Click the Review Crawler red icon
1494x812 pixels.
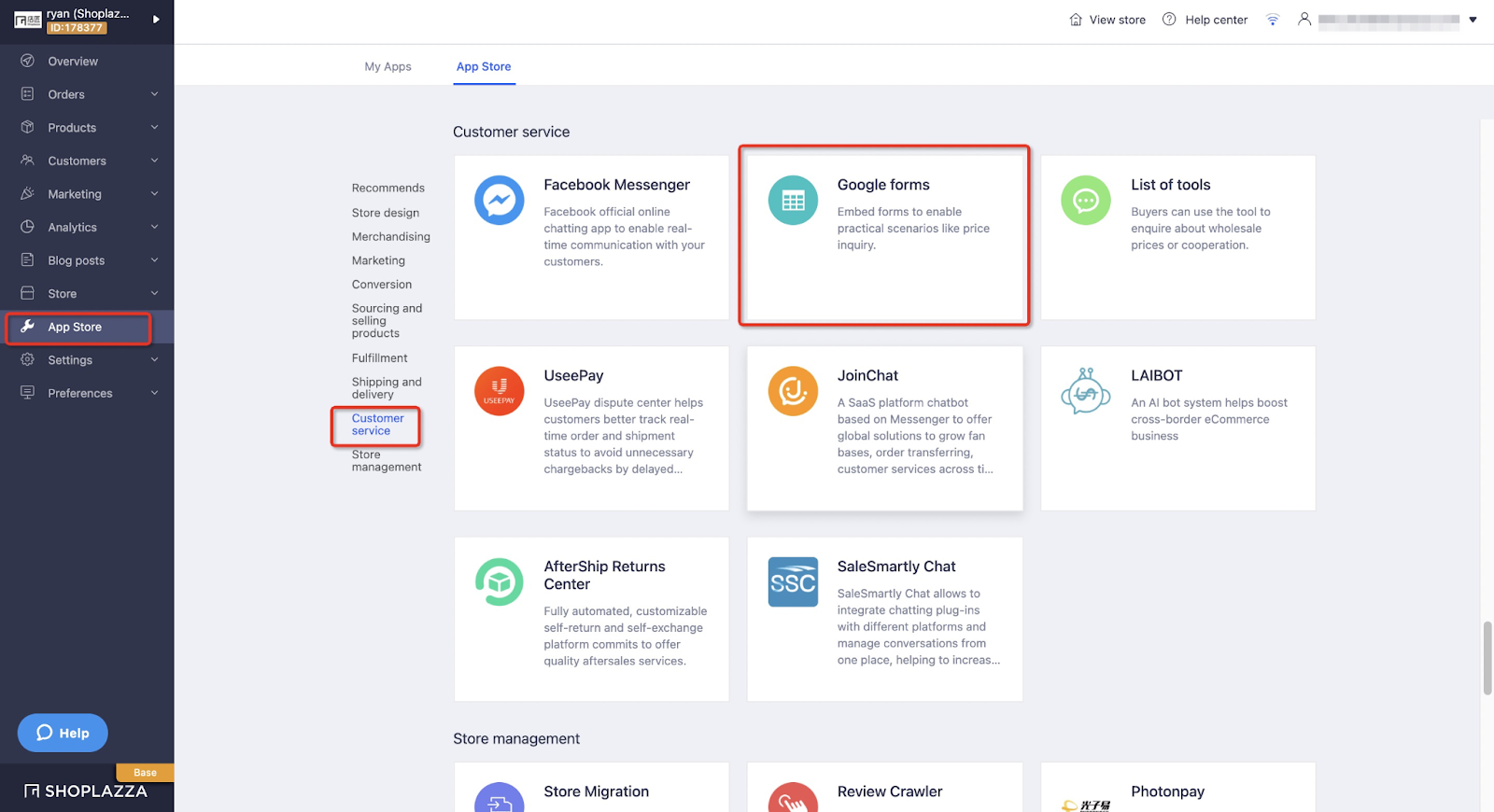[x=793, y=797]
